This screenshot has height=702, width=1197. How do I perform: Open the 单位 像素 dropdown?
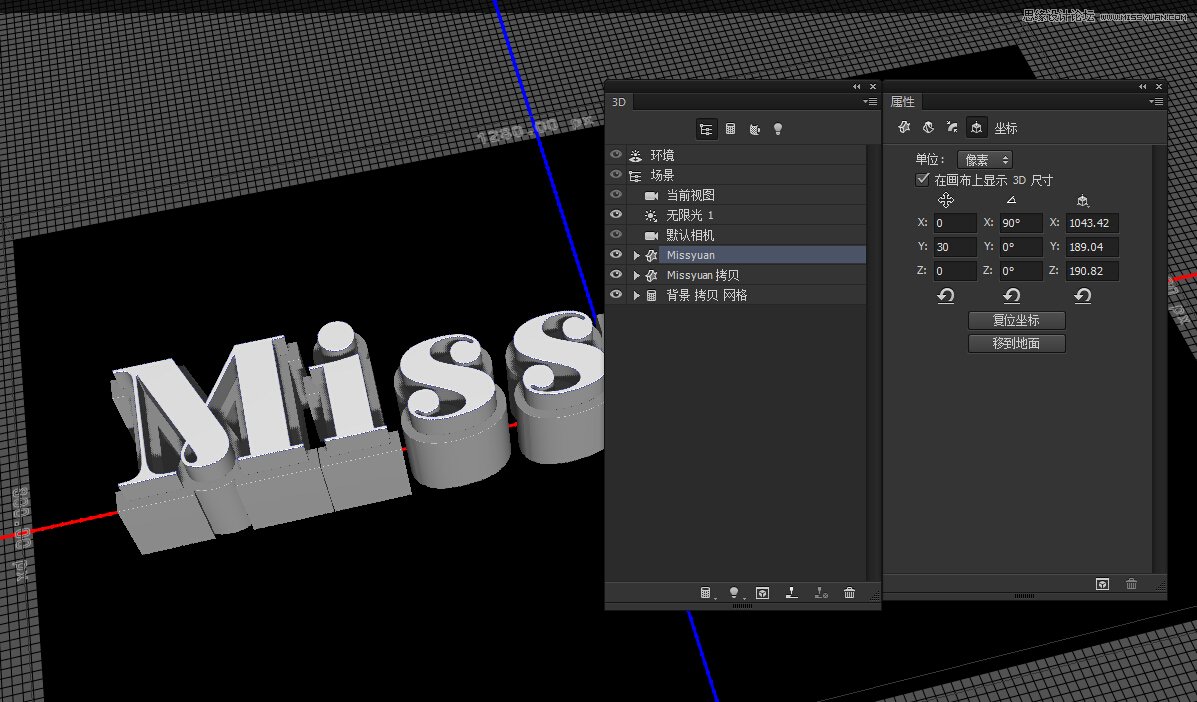983,158
